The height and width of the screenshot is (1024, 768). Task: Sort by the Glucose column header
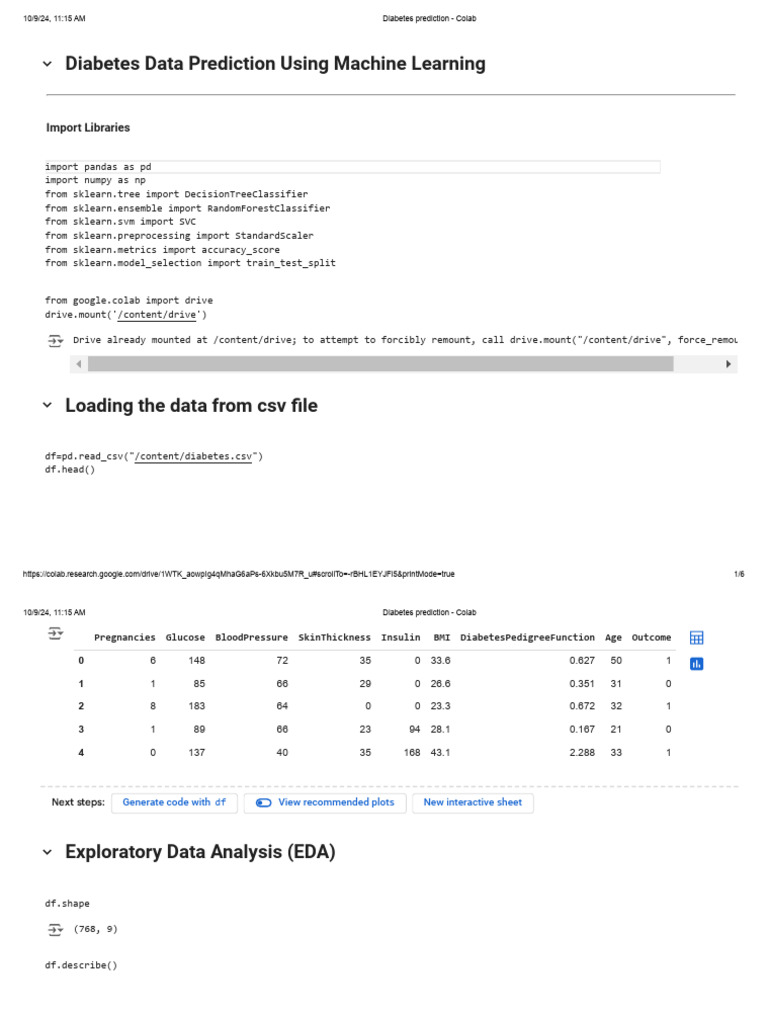185,637
